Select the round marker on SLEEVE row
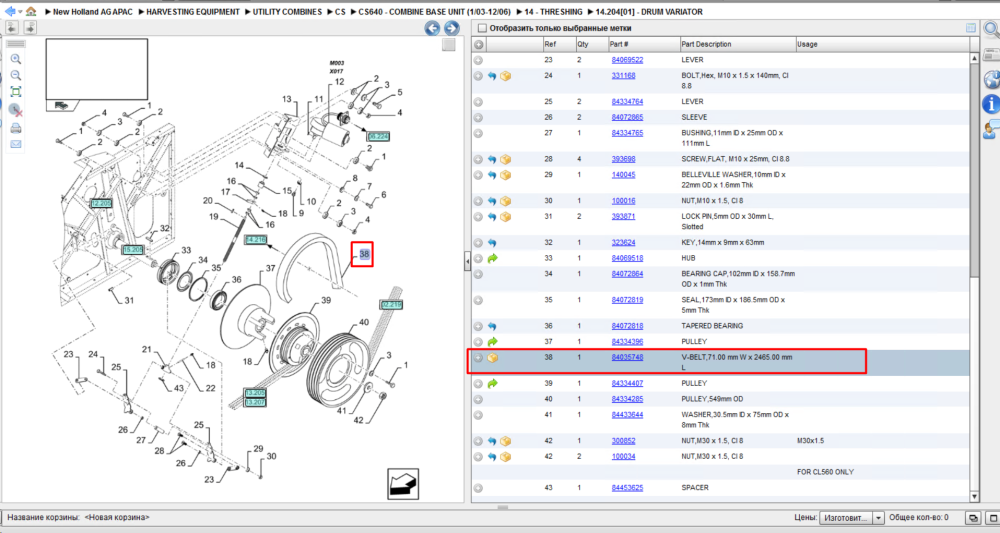The image size is (1000, 533). click(478, 117)
